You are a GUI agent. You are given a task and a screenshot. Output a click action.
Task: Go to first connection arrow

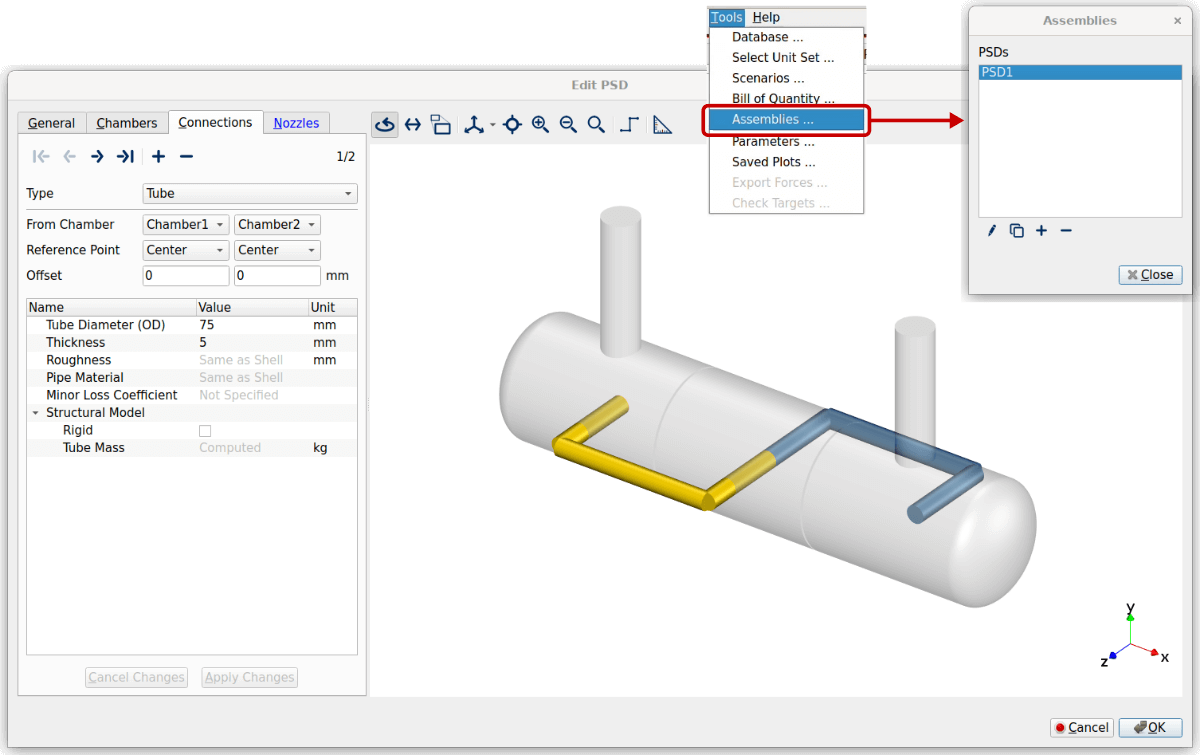pyautogui.click(x=41, y=156)
